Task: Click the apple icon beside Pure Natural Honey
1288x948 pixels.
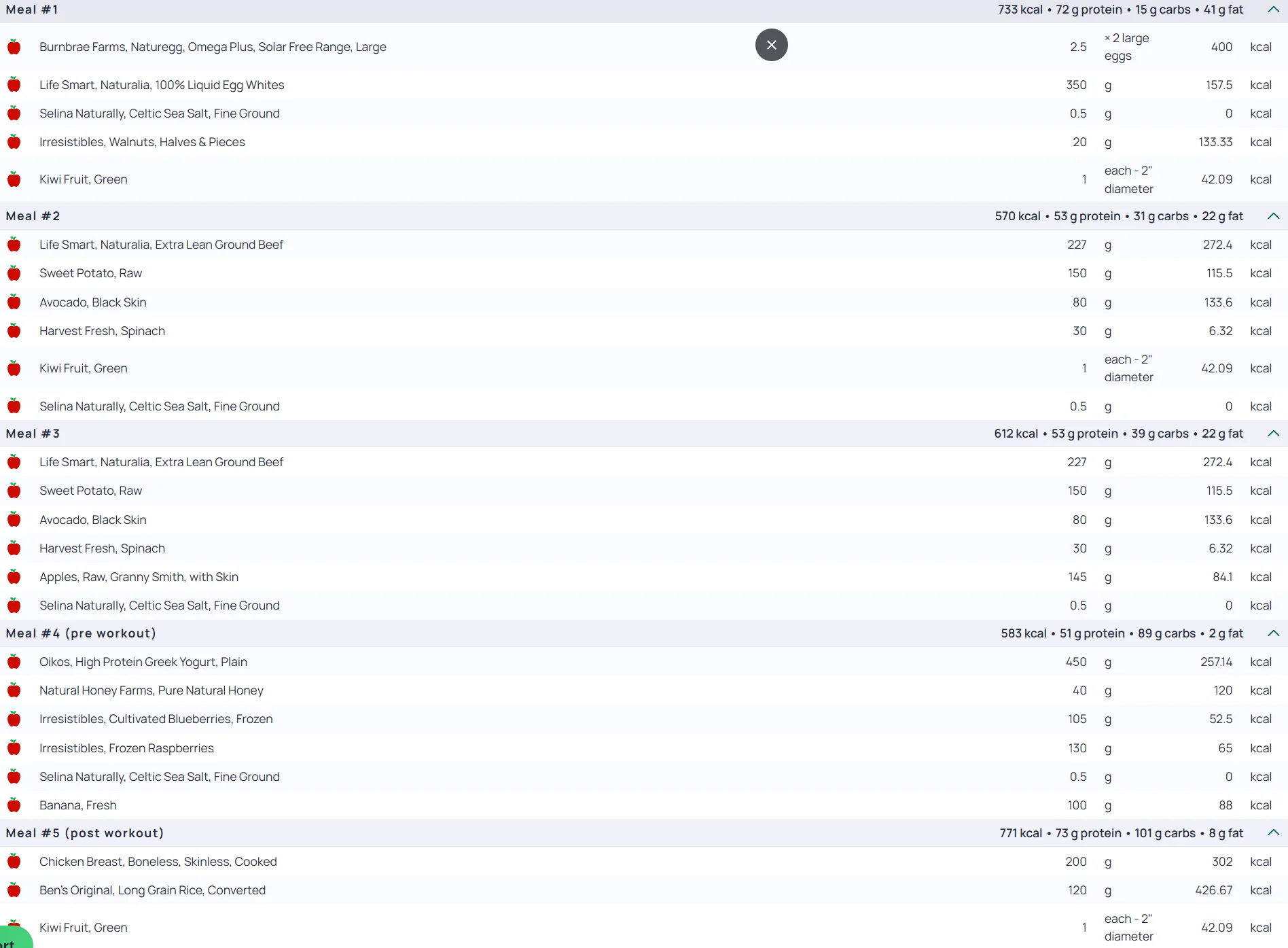Action: tap(14, 690)
